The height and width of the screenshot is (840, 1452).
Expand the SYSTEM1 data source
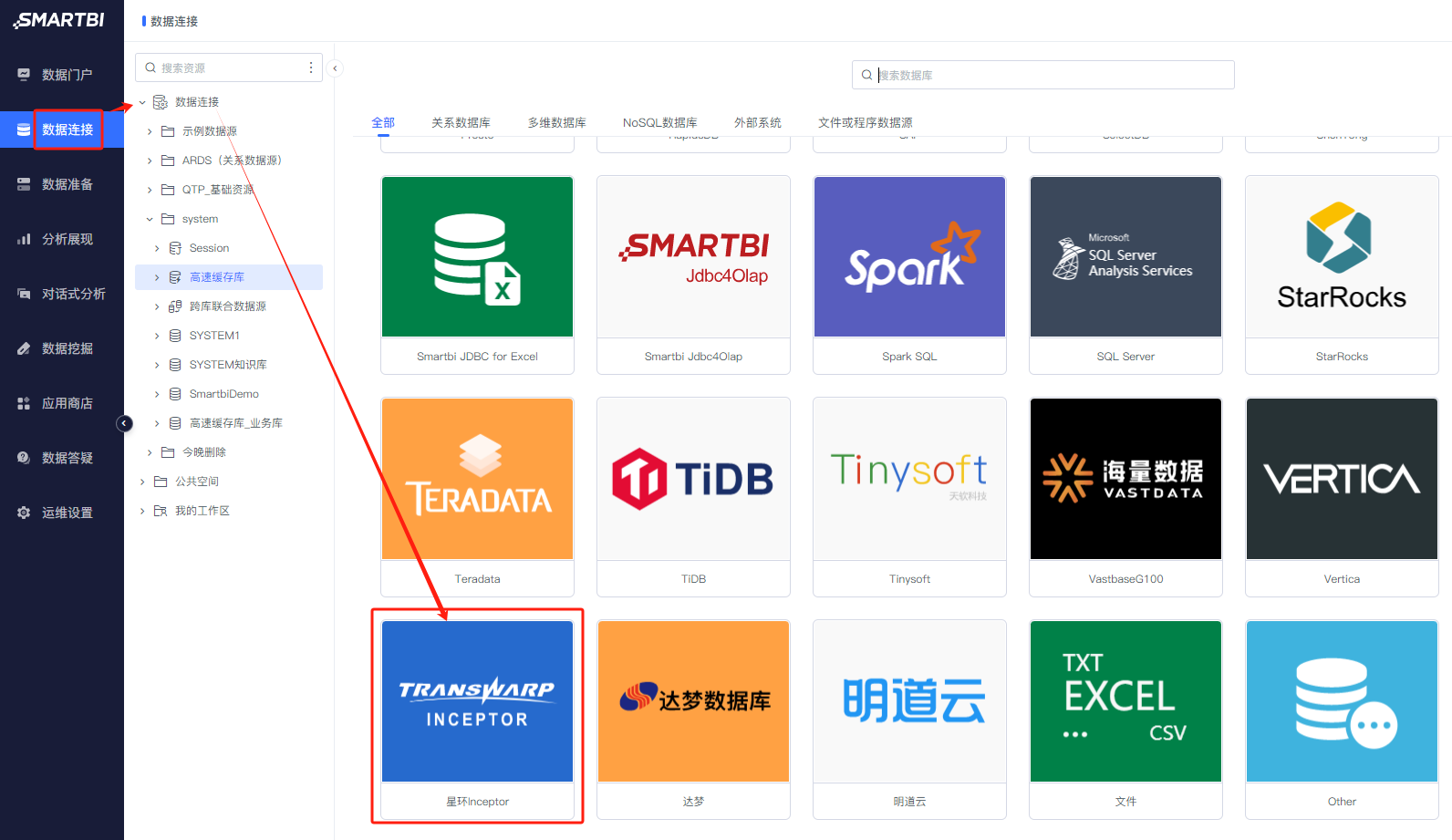[x=157, y=336]
